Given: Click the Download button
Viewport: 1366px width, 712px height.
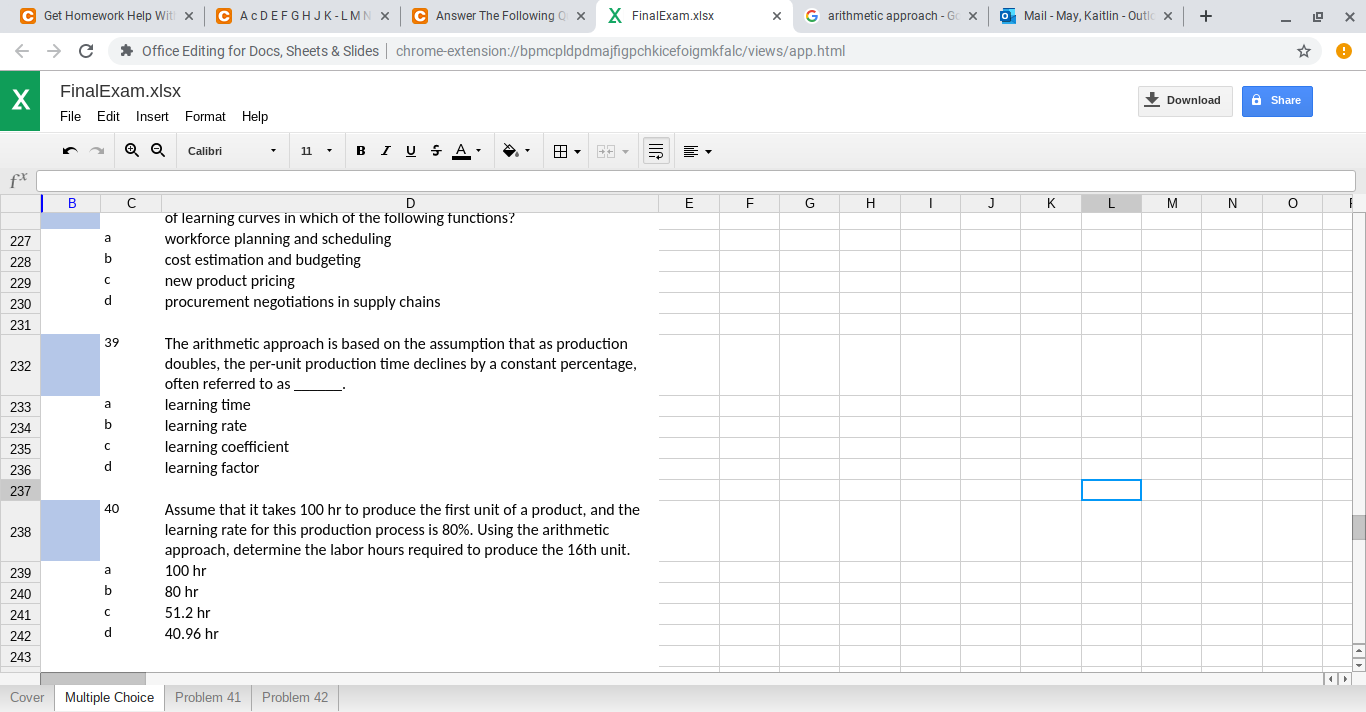Looking at the screenshot, I should click(x=1185, y=100).
